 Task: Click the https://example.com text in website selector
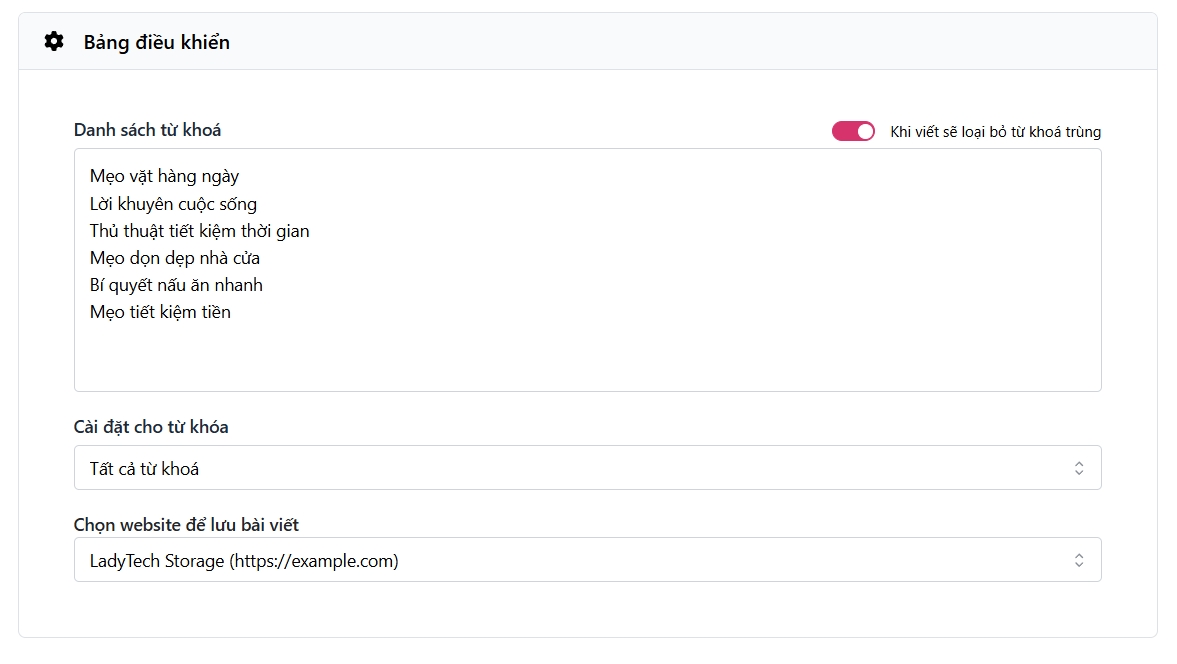pos(314,561)
